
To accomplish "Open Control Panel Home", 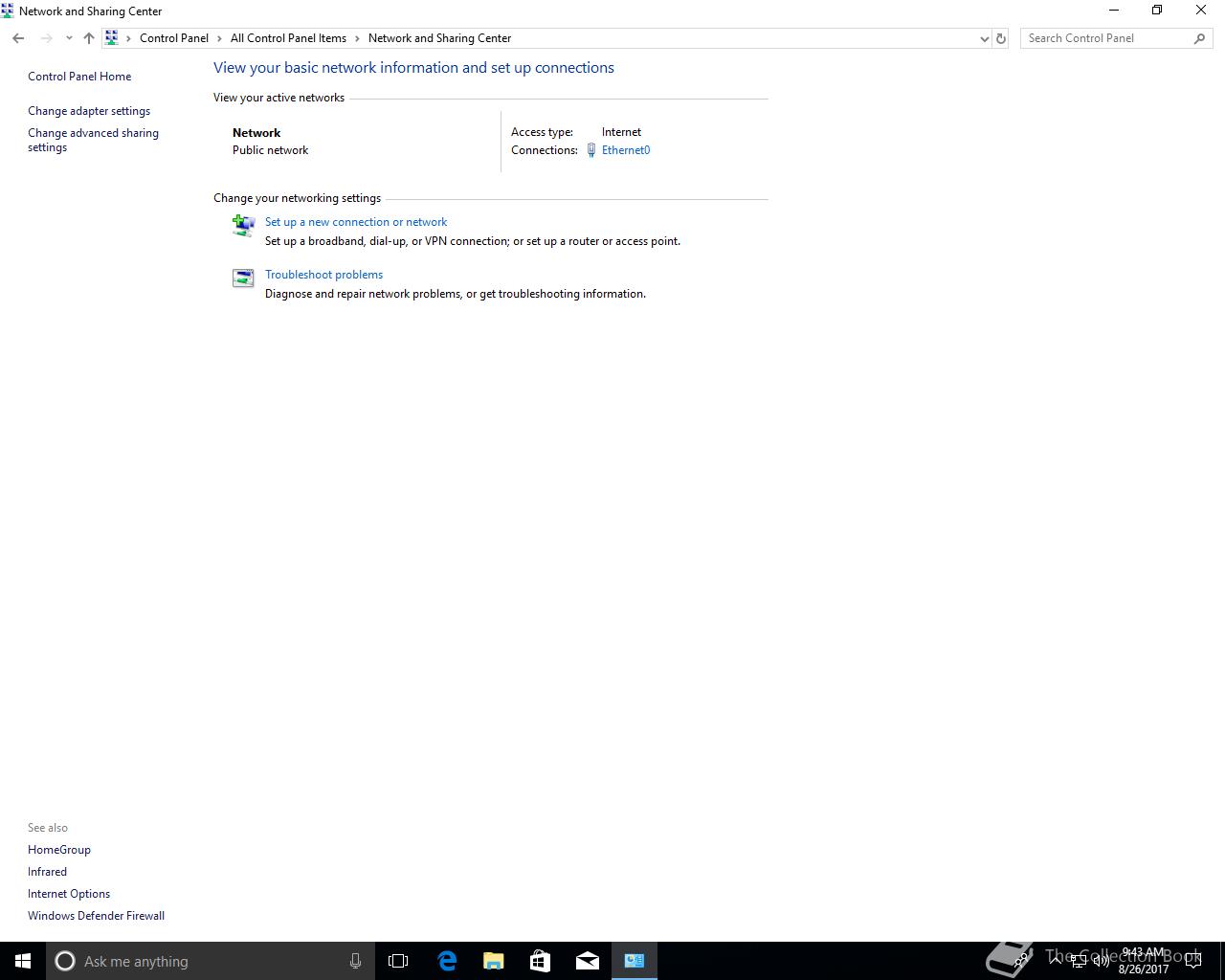I will pos(79,77).
